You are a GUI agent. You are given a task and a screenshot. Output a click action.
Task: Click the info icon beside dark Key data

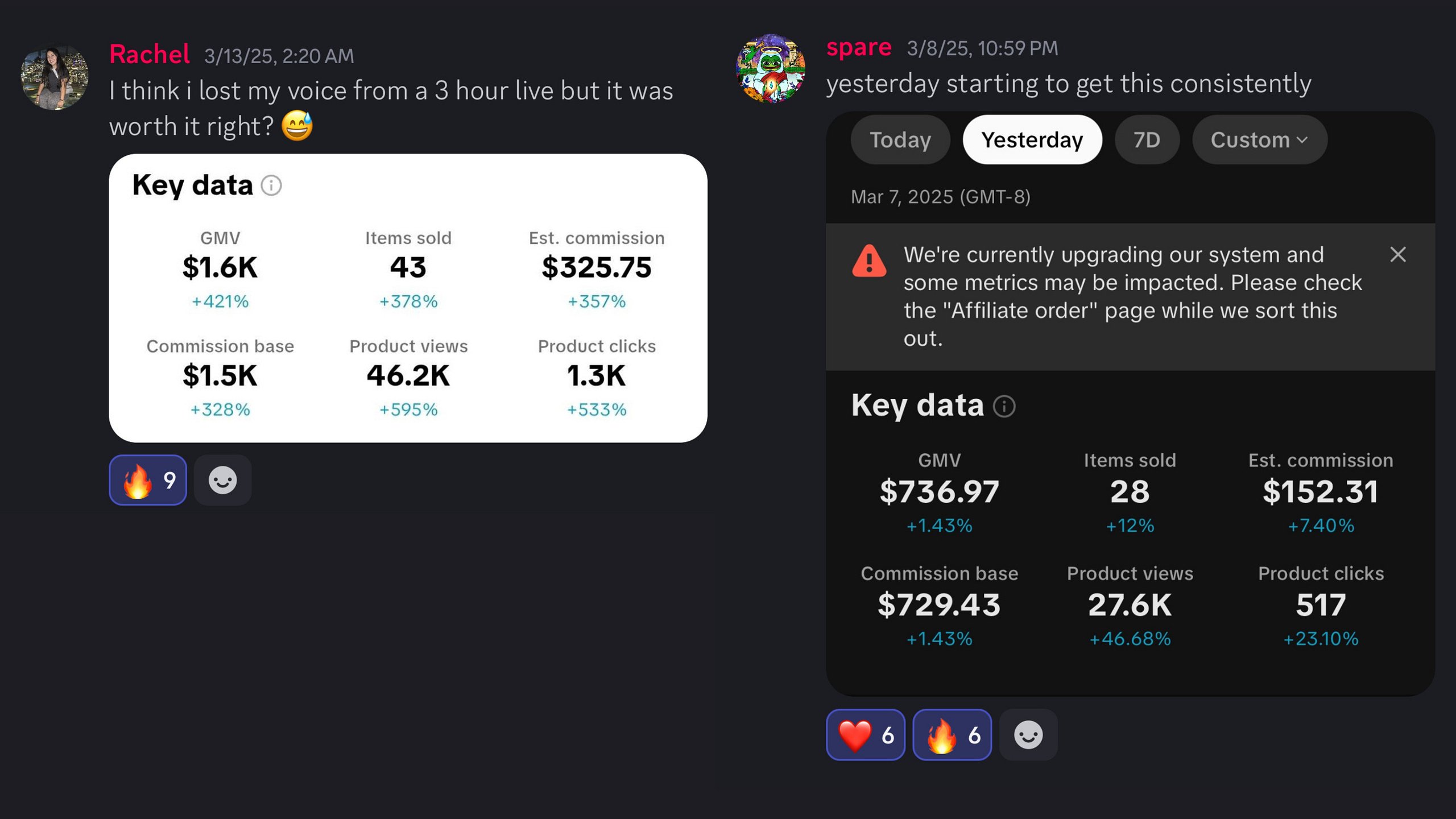coord(1004,406)
